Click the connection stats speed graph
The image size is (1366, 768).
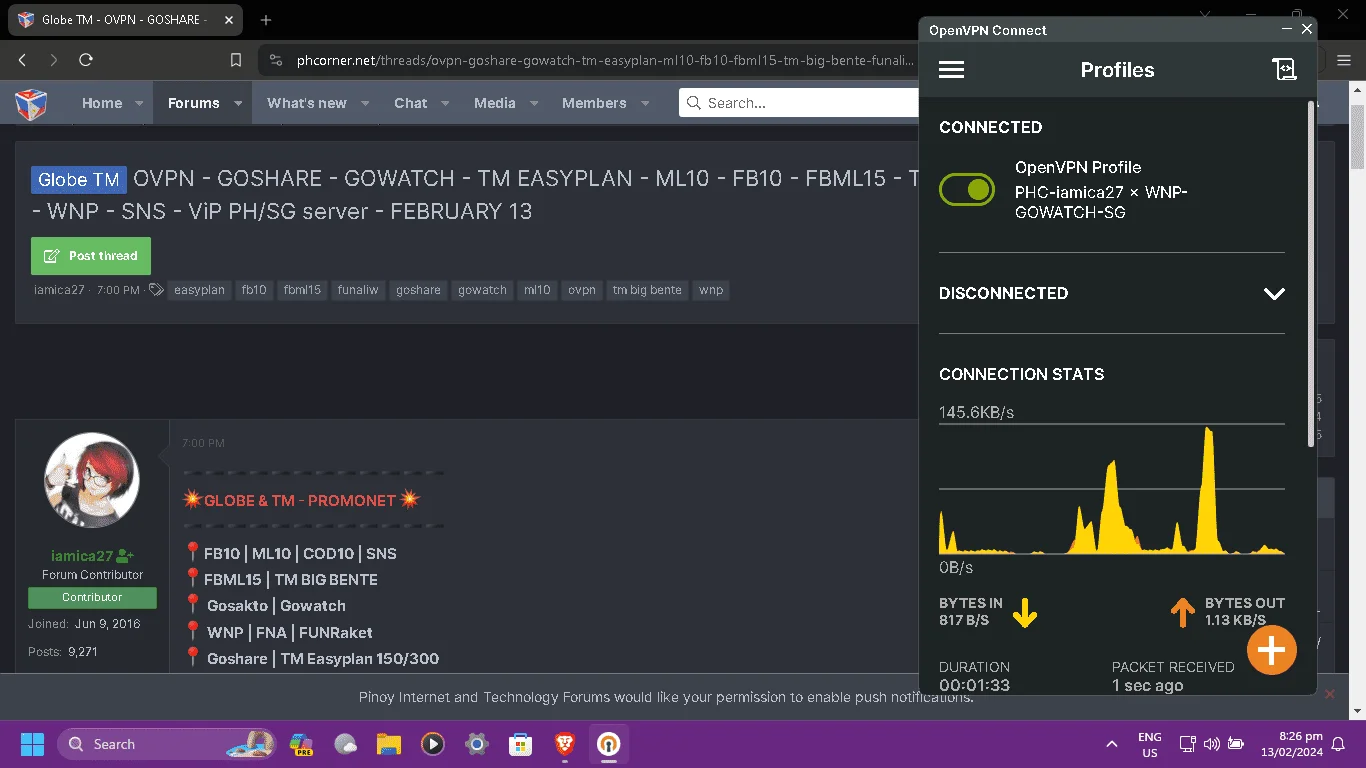1111,489
